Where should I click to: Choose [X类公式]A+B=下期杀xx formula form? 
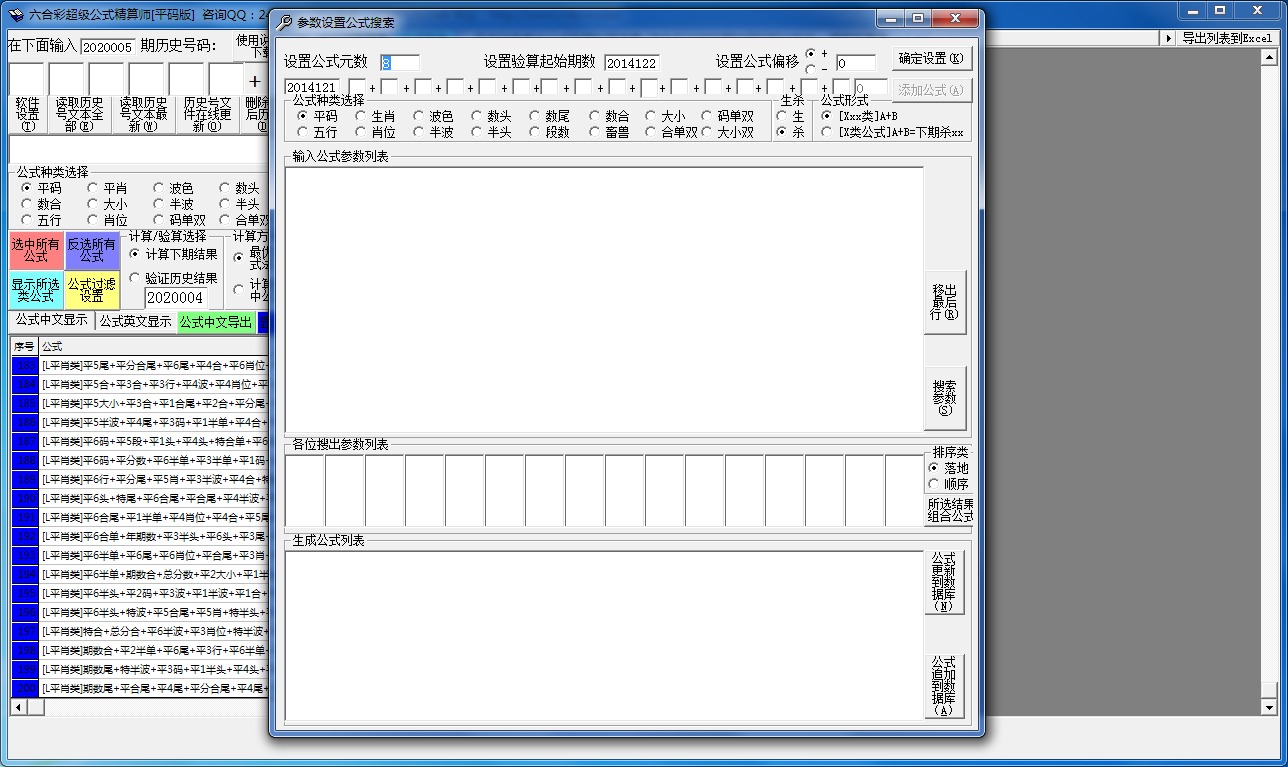tap(826, 132)
